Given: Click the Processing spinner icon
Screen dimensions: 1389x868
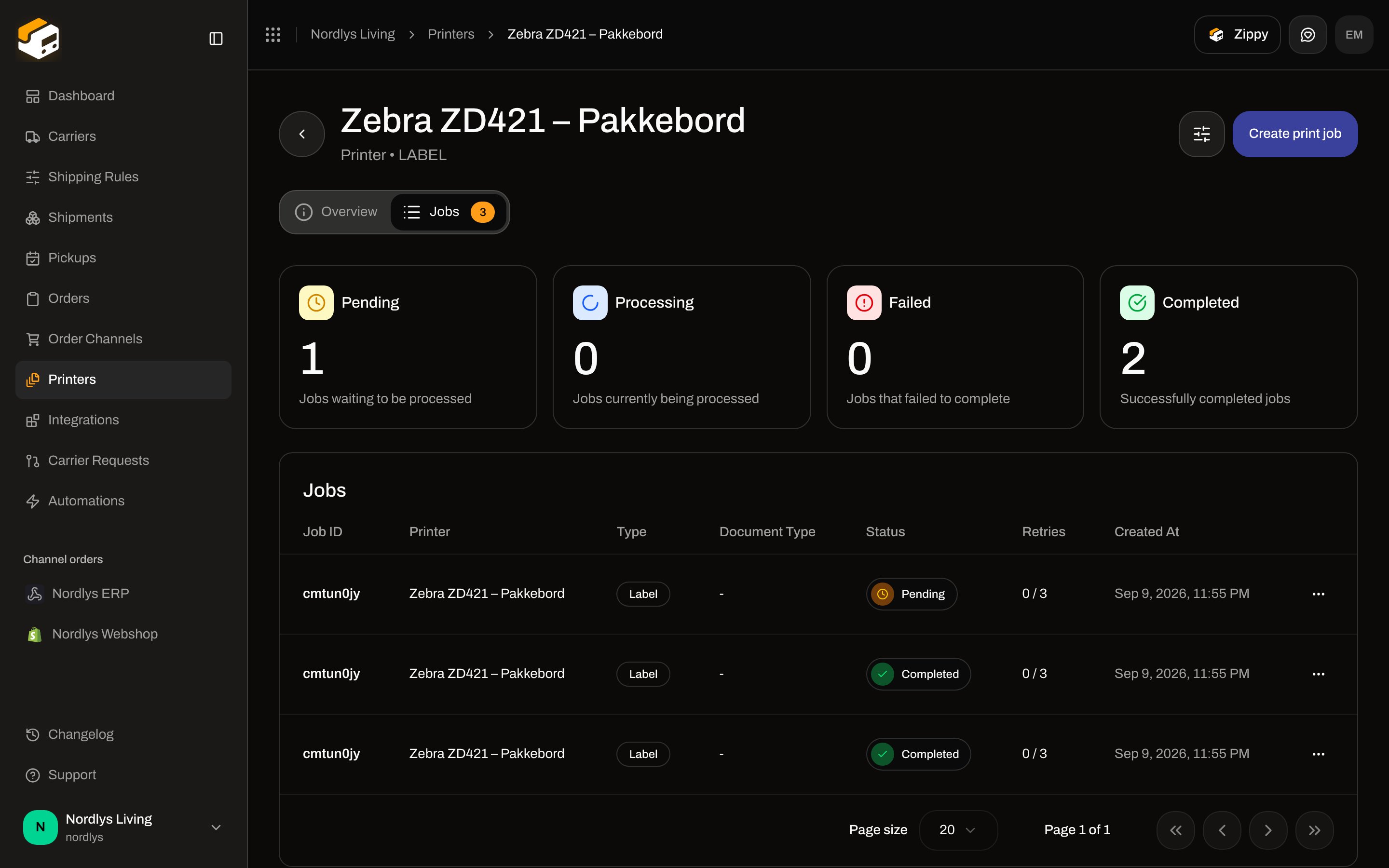Looking at the screenshot, I should point(590,302).
